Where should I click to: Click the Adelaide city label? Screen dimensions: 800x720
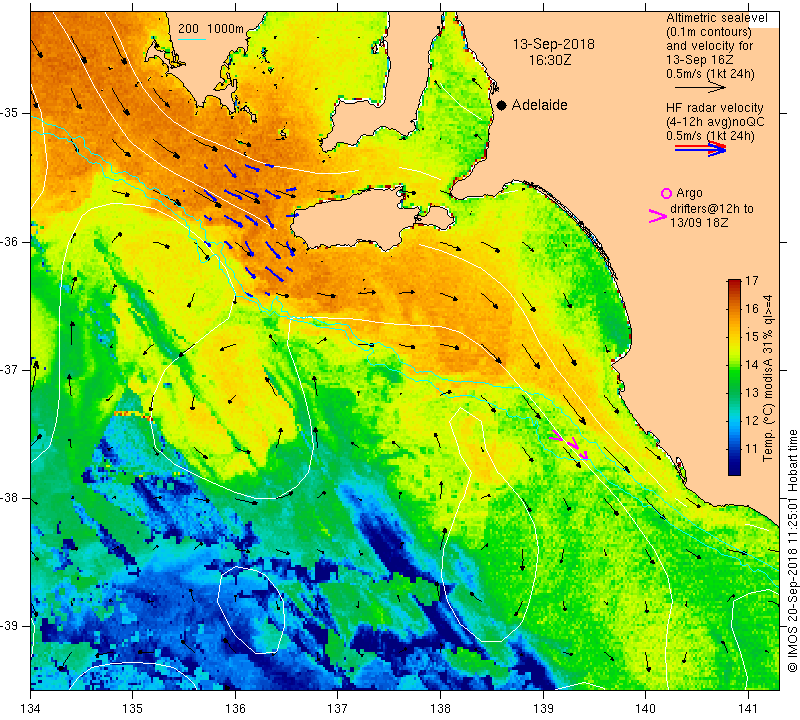tap(539, 105)
